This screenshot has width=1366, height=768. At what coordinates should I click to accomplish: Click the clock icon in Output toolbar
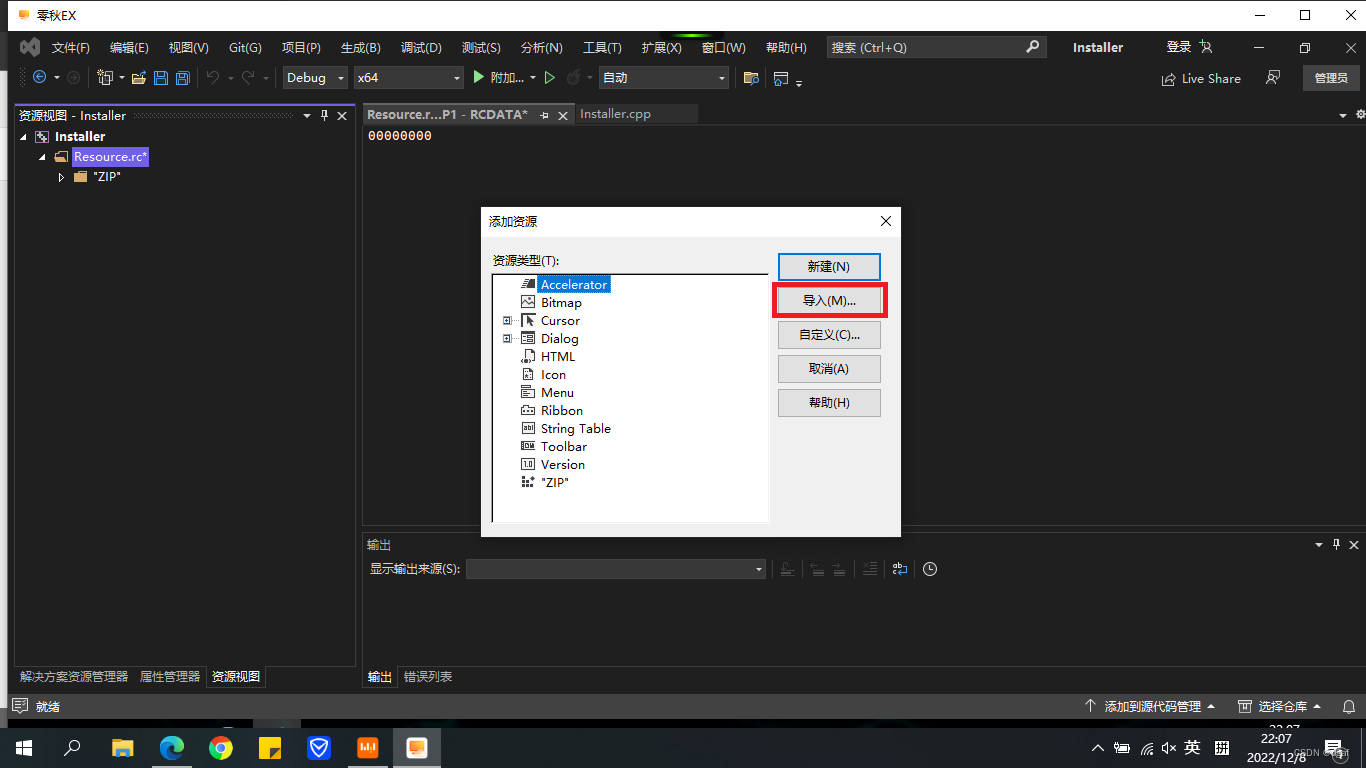(x=930, y=569)
